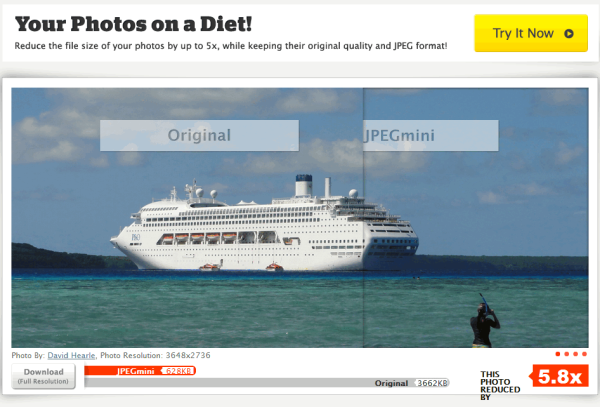Screen dimensions: 600x407
Task: Click the snorkeler in the water
Action: pos(484,321)
